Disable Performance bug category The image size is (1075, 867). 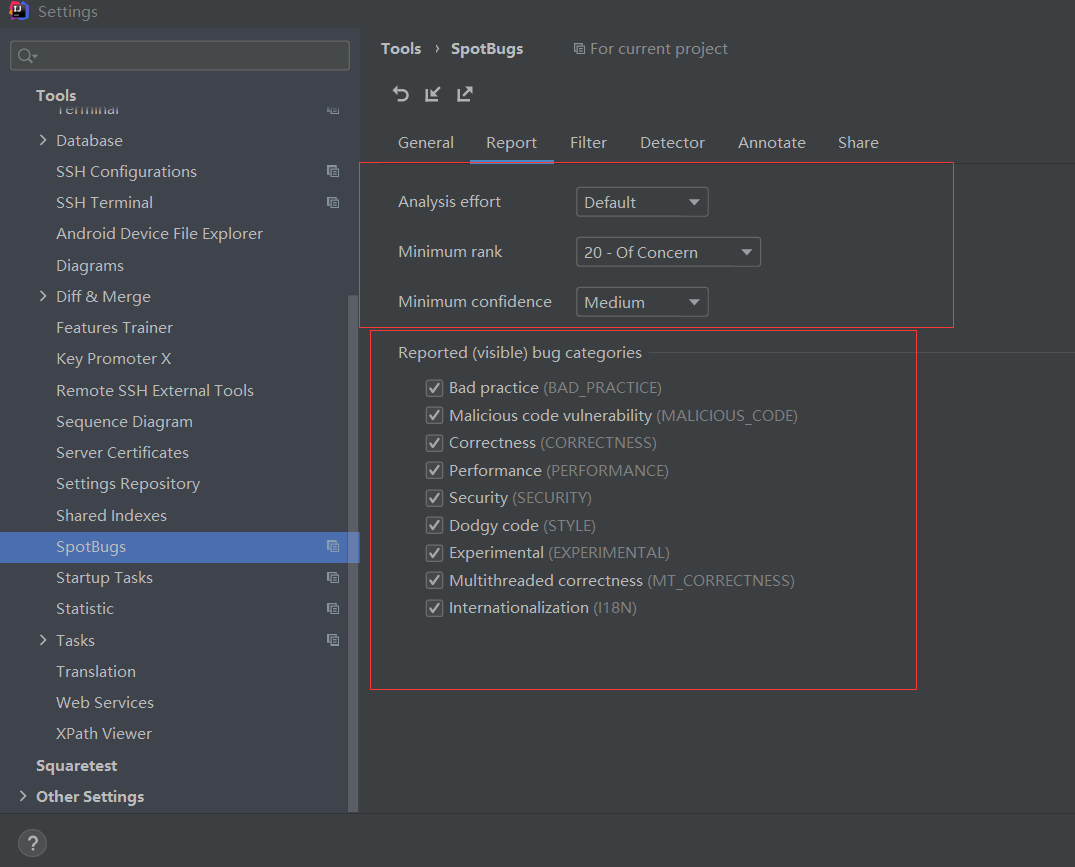(x=434, y=470)
